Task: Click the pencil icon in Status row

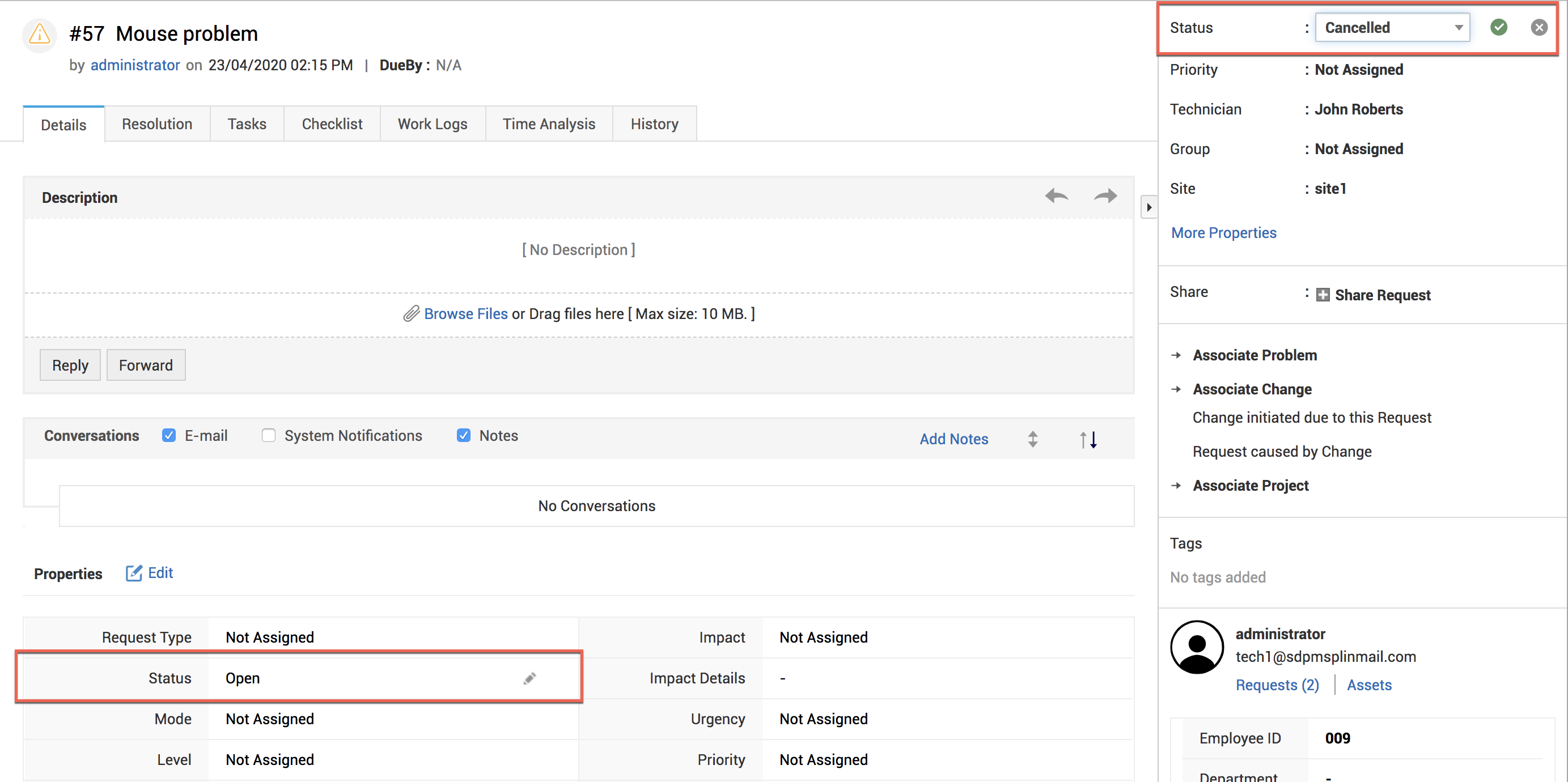Action: [529, 678]
